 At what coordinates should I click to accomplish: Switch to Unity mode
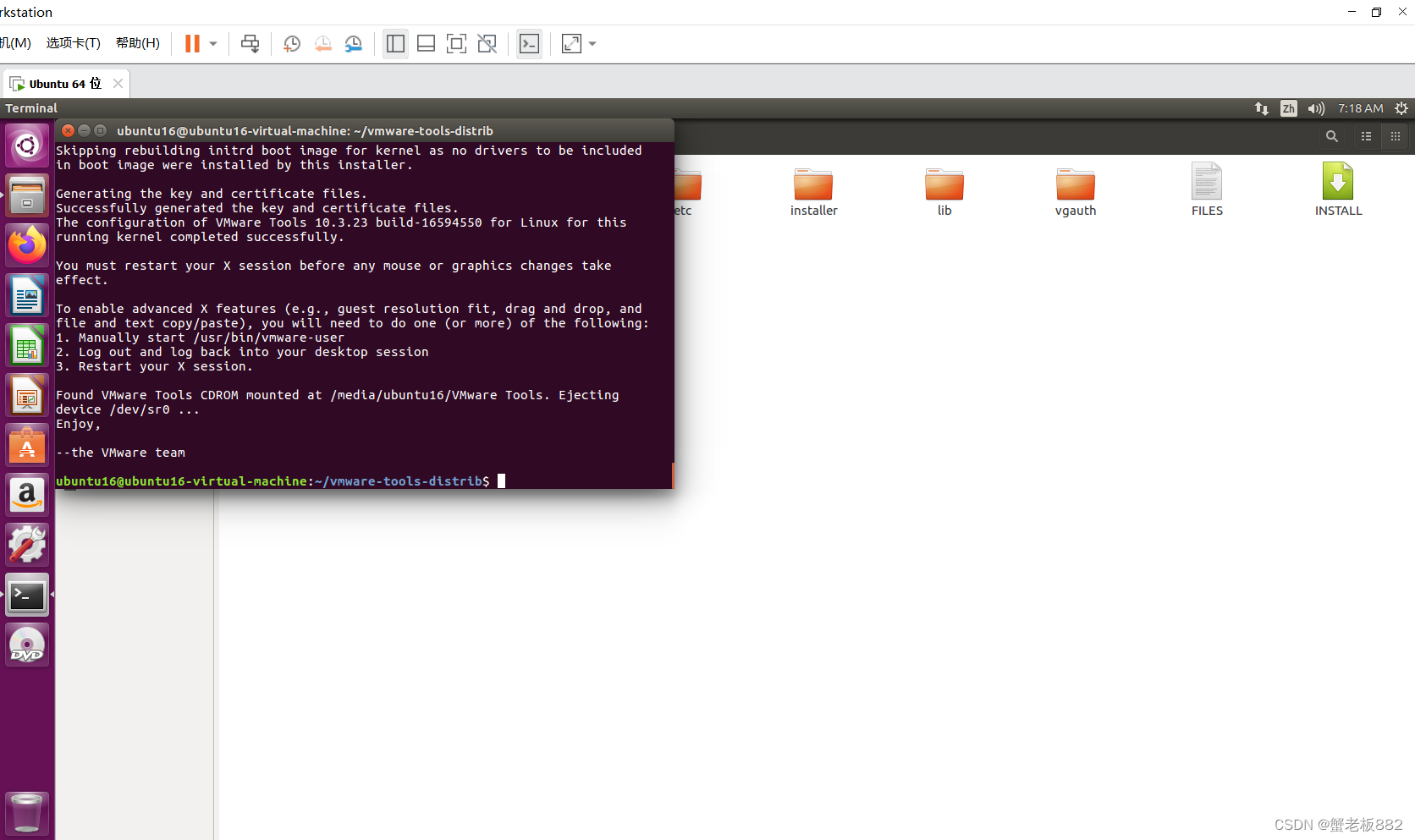pos(487,44)
